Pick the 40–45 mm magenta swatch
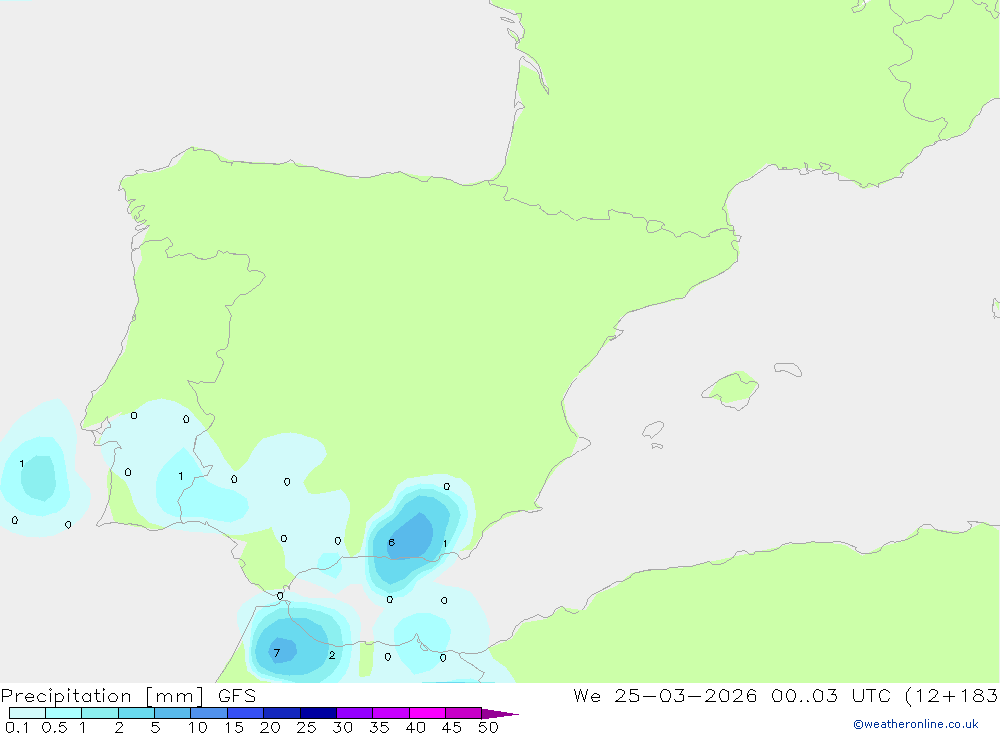 click(x=427, y=713)
